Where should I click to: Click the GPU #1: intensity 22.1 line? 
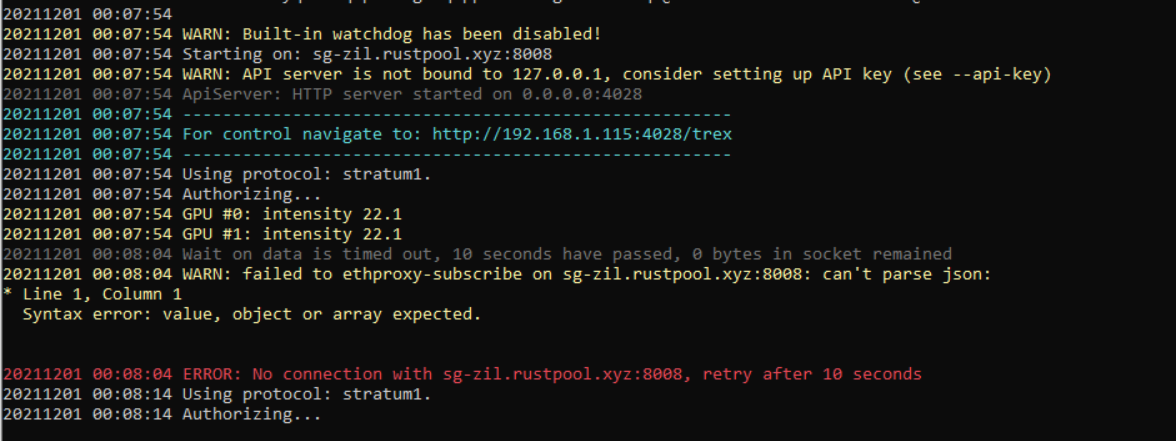click(202, 234)
